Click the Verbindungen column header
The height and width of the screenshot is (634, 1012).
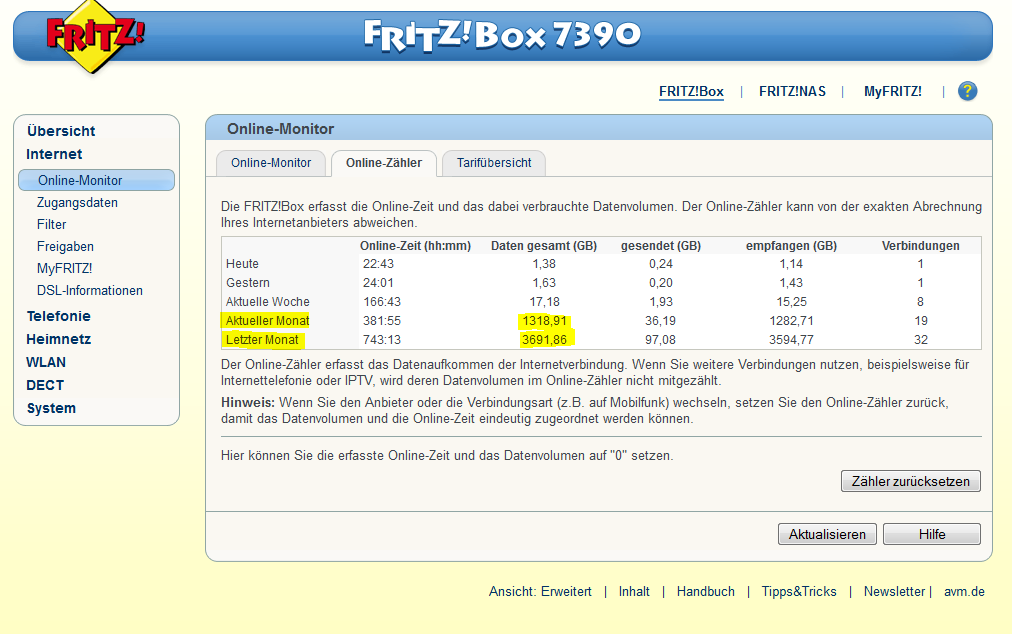point(920,246)
